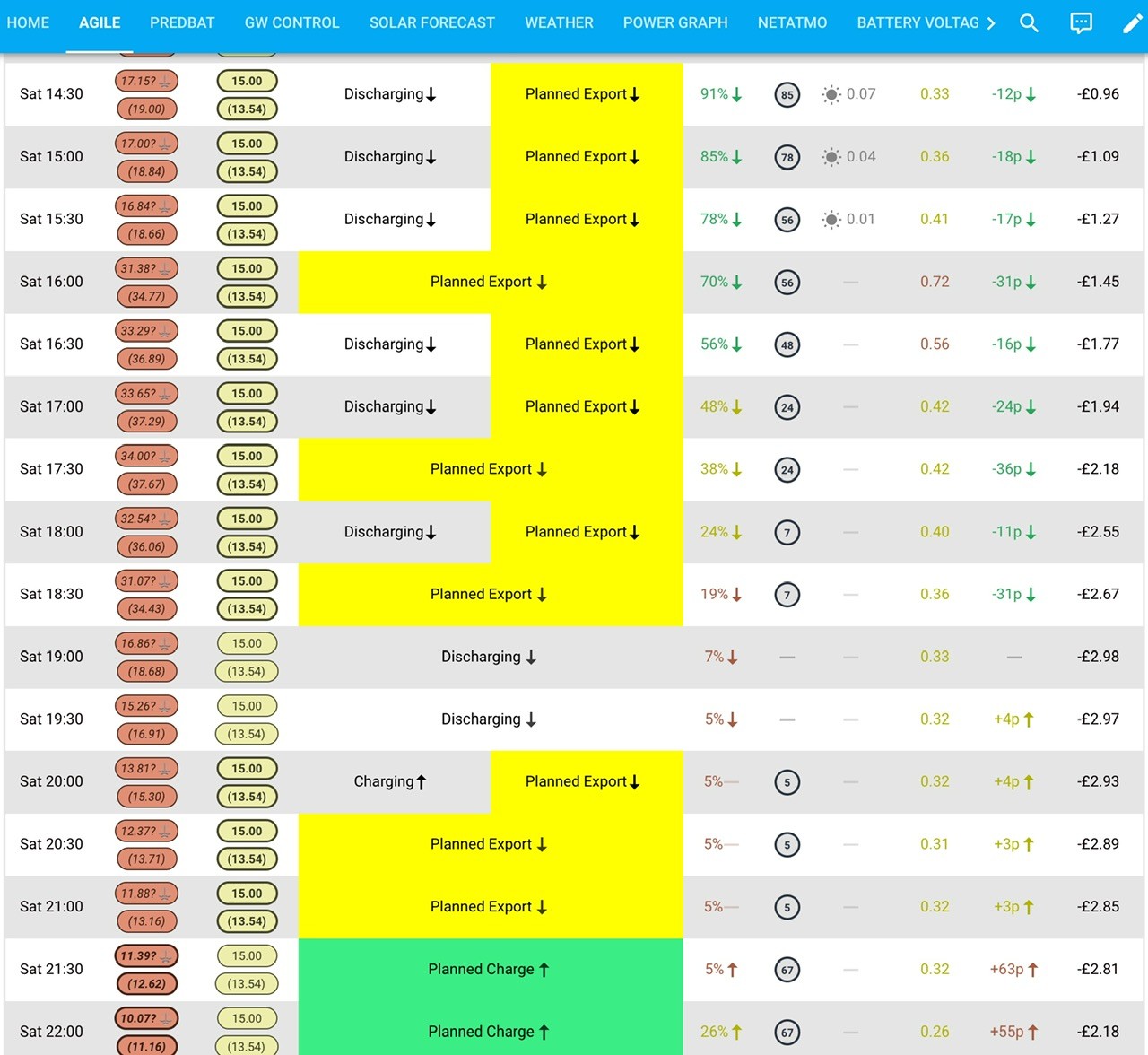
Task: Open the search magnifier icon
Action: point(1029,23)
